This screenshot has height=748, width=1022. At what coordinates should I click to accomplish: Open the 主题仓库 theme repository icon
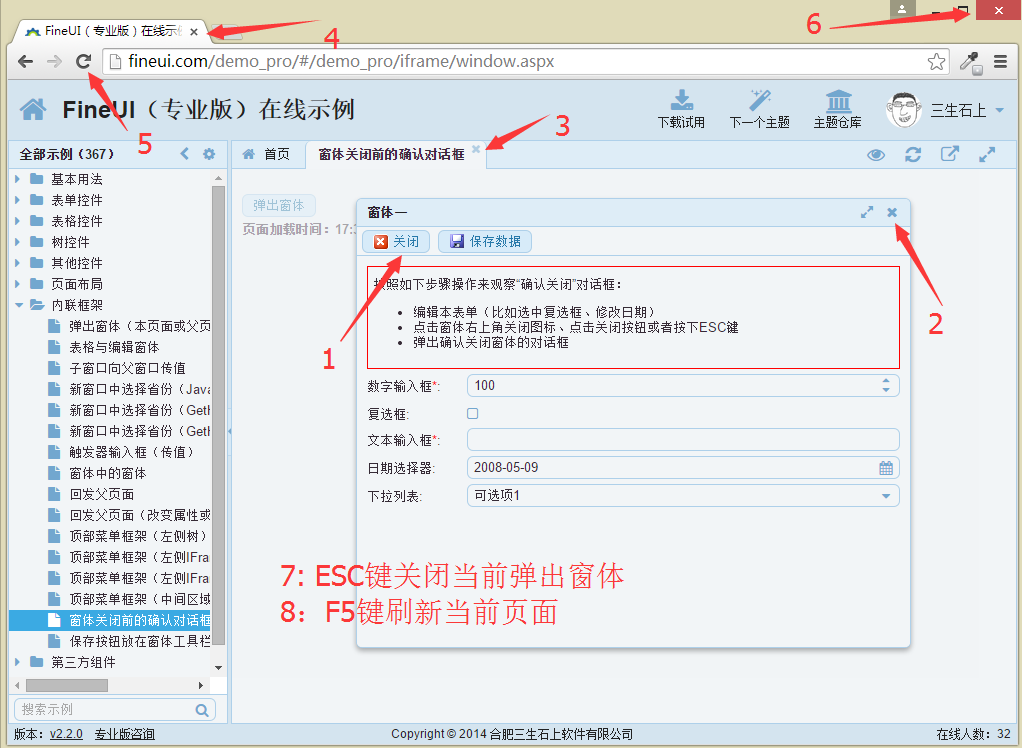[837, 102]
